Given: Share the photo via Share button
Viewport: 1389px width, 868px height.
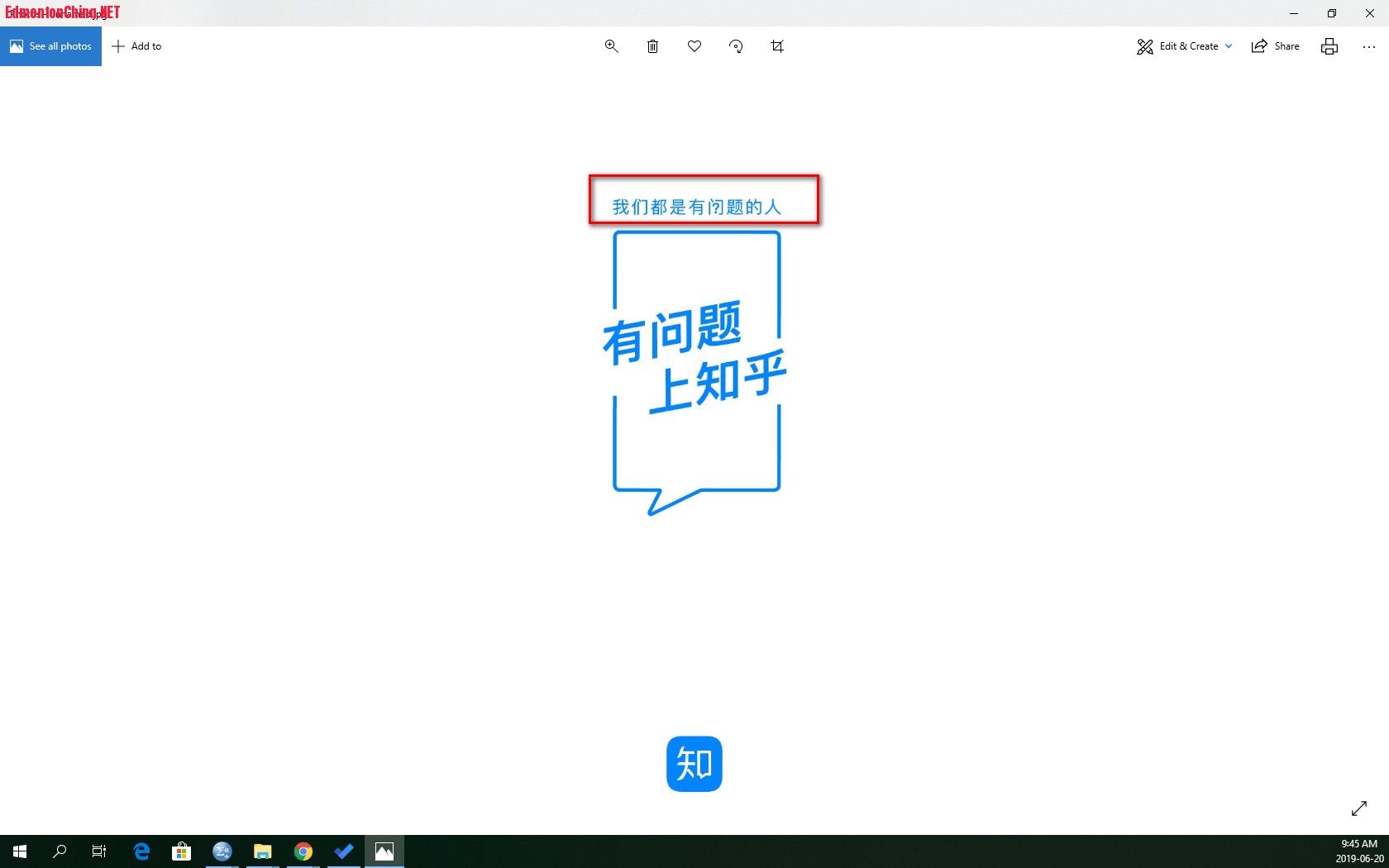Looking at the screenshot, I should click(x=1276, y=46).
